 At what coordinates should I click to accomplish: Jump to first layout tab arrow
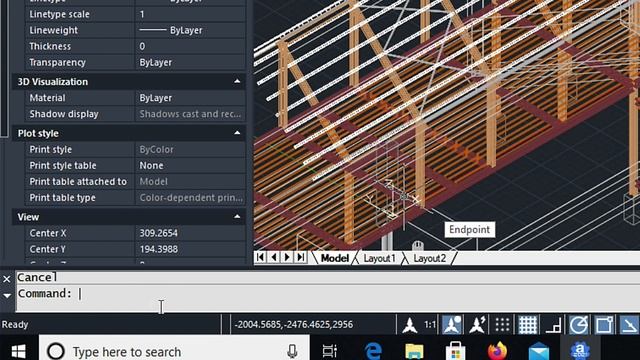coord(260,257)
